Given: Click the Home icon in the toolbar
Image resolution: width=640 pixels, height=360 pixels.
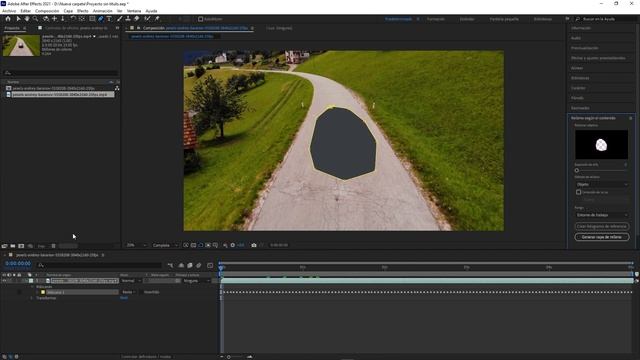Looking at the screenshot, I should point(8,19).
